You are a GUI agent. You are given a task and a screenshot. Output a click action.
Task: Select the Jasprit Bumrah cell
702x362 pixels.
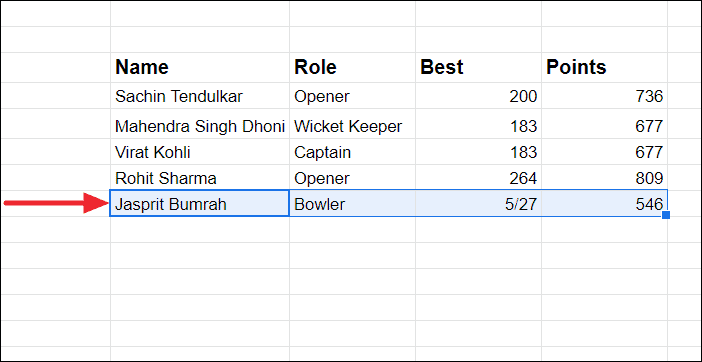(200, 204)
